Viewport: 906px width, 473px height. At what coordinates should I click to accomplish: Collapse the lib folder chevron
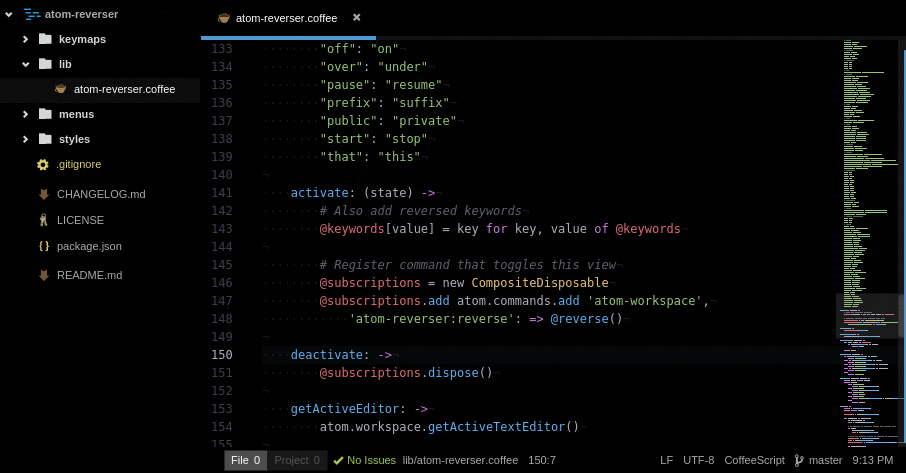point(25,64)
